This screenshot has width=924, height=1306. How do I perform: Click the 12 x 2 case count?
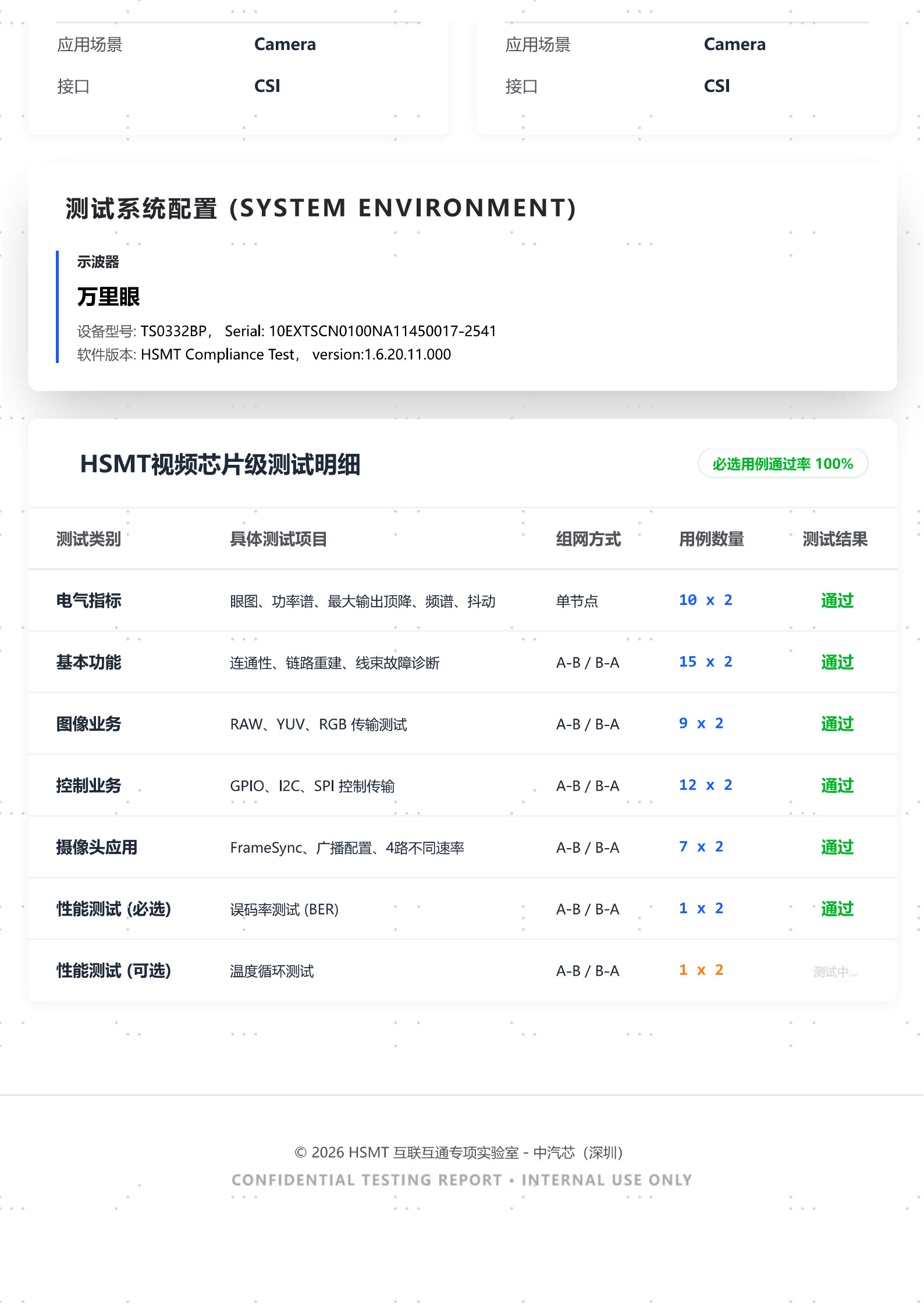pyautogui.click(x=706, y=785)
